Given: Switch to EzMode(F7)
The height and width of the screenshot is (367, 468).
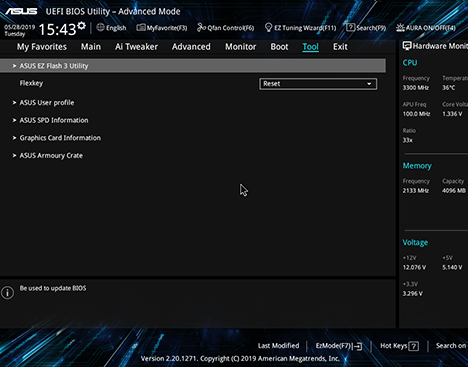Looking at the screenshot, I should pyautogui.click(x=339, y=346).
